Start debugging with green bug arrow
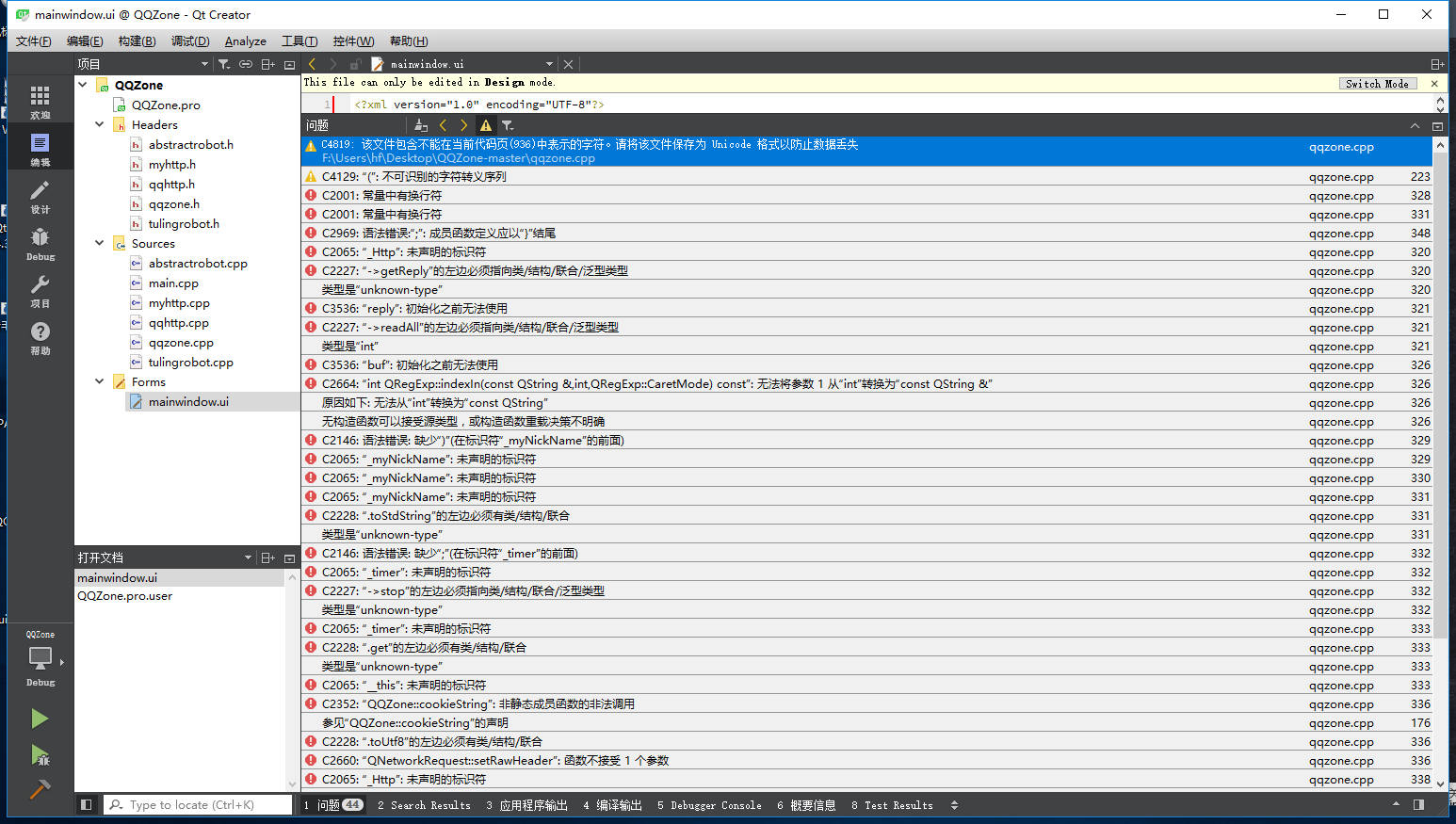Viewport: 1456px width, 824px height. coord(40,754)
